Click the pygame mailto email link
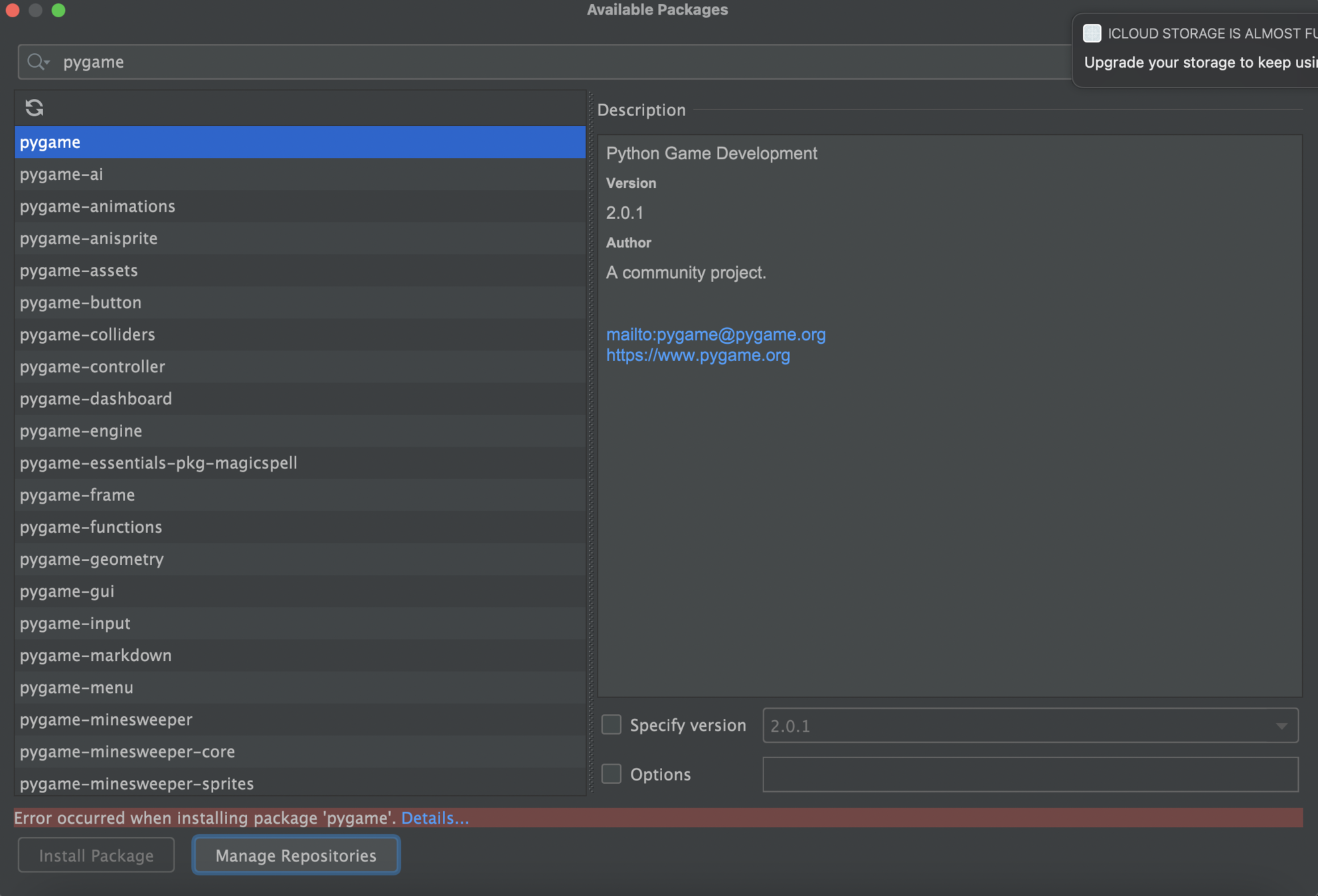 coord(716,335)
